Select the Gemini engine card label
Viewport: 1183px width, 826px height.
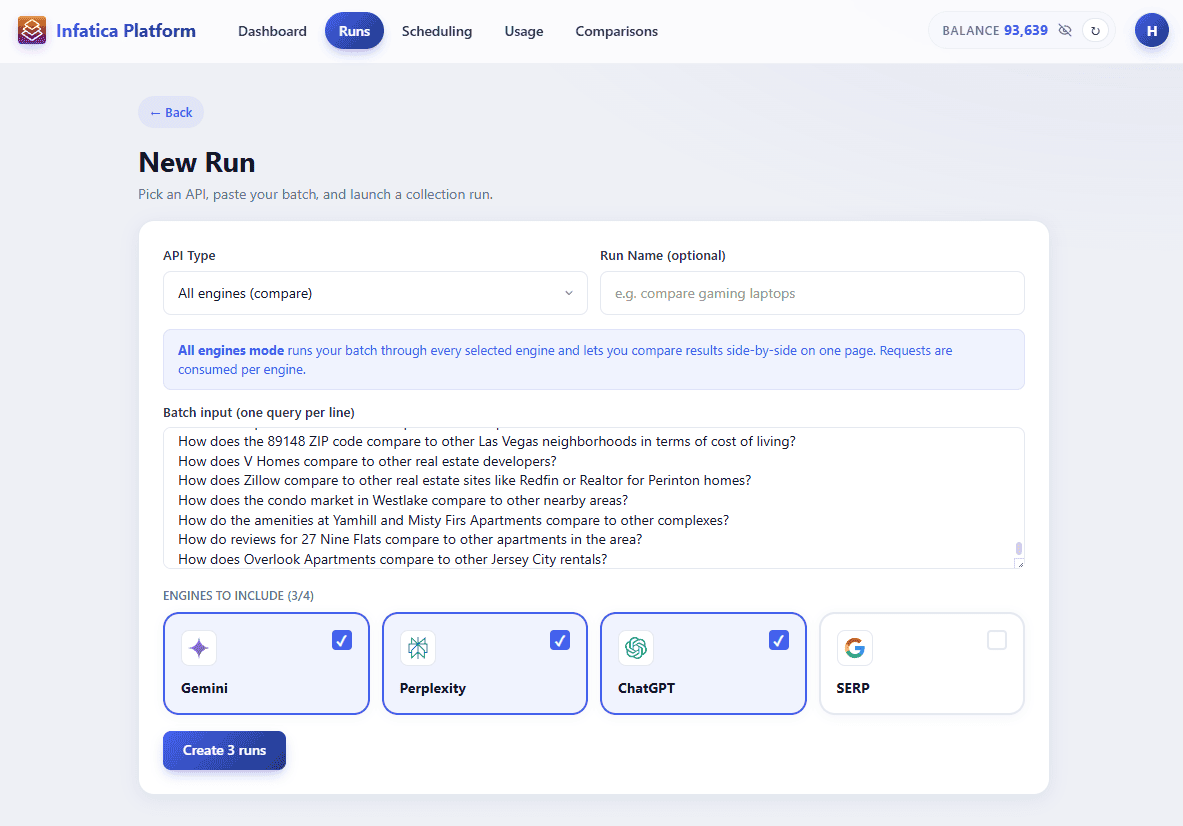click(204, 688)
